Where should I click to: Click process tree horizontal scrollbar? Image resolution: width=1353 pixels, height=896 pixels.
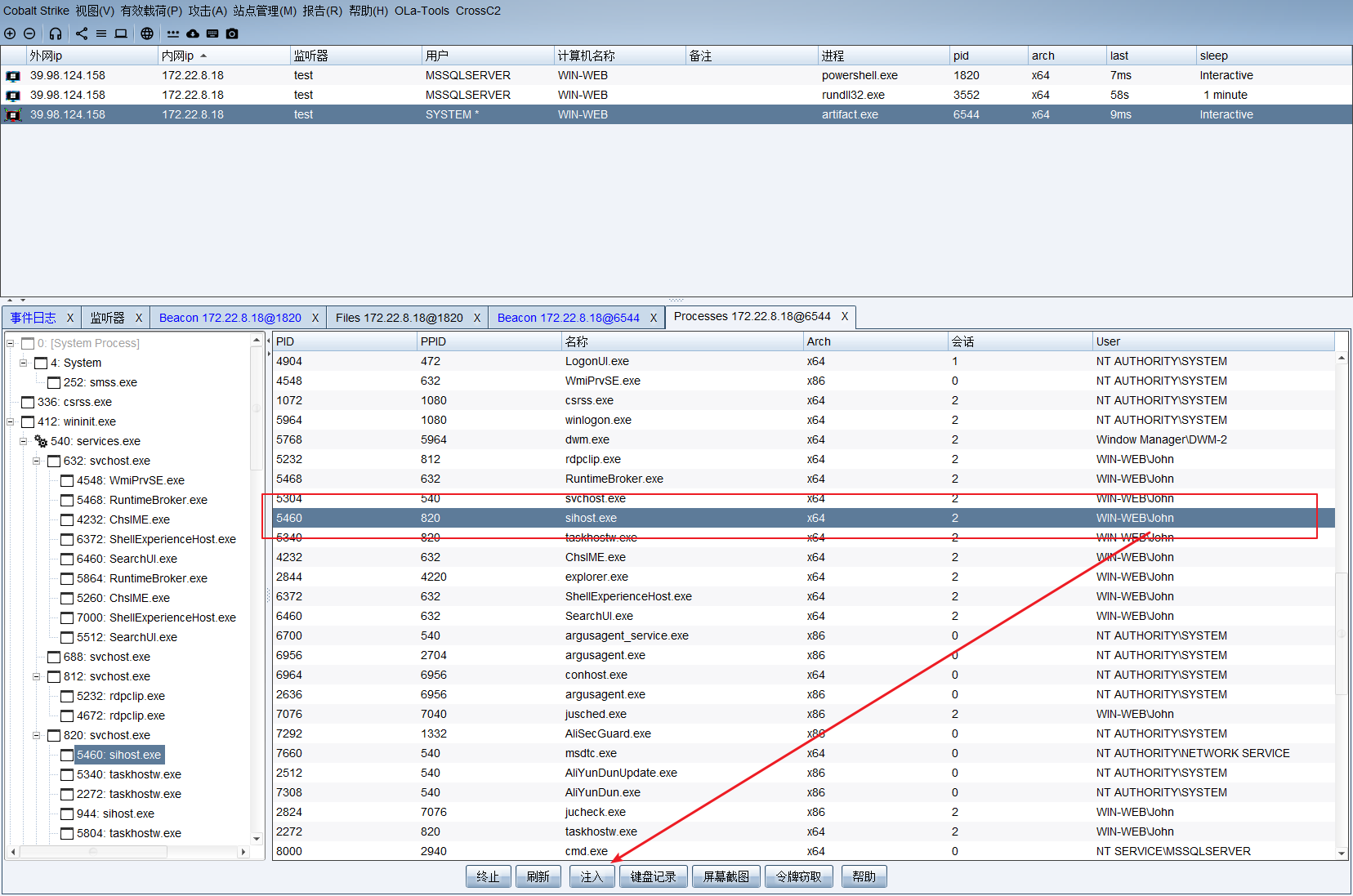pos(94,852)
